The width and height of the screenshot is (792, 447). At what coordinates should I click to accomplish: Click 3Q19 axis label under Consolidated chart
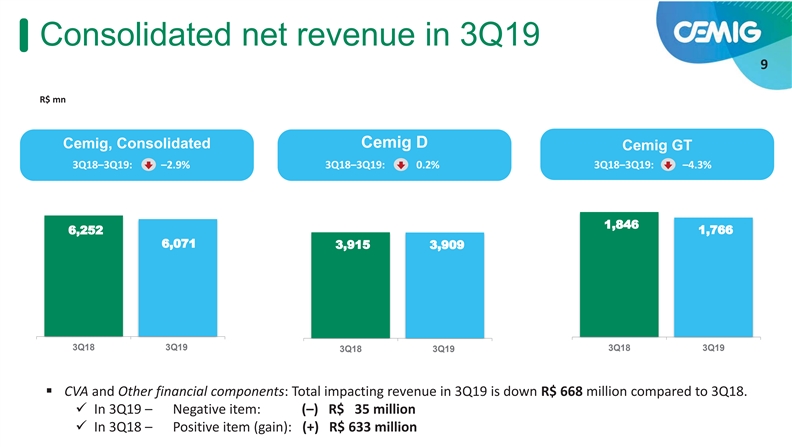[176, 347]
